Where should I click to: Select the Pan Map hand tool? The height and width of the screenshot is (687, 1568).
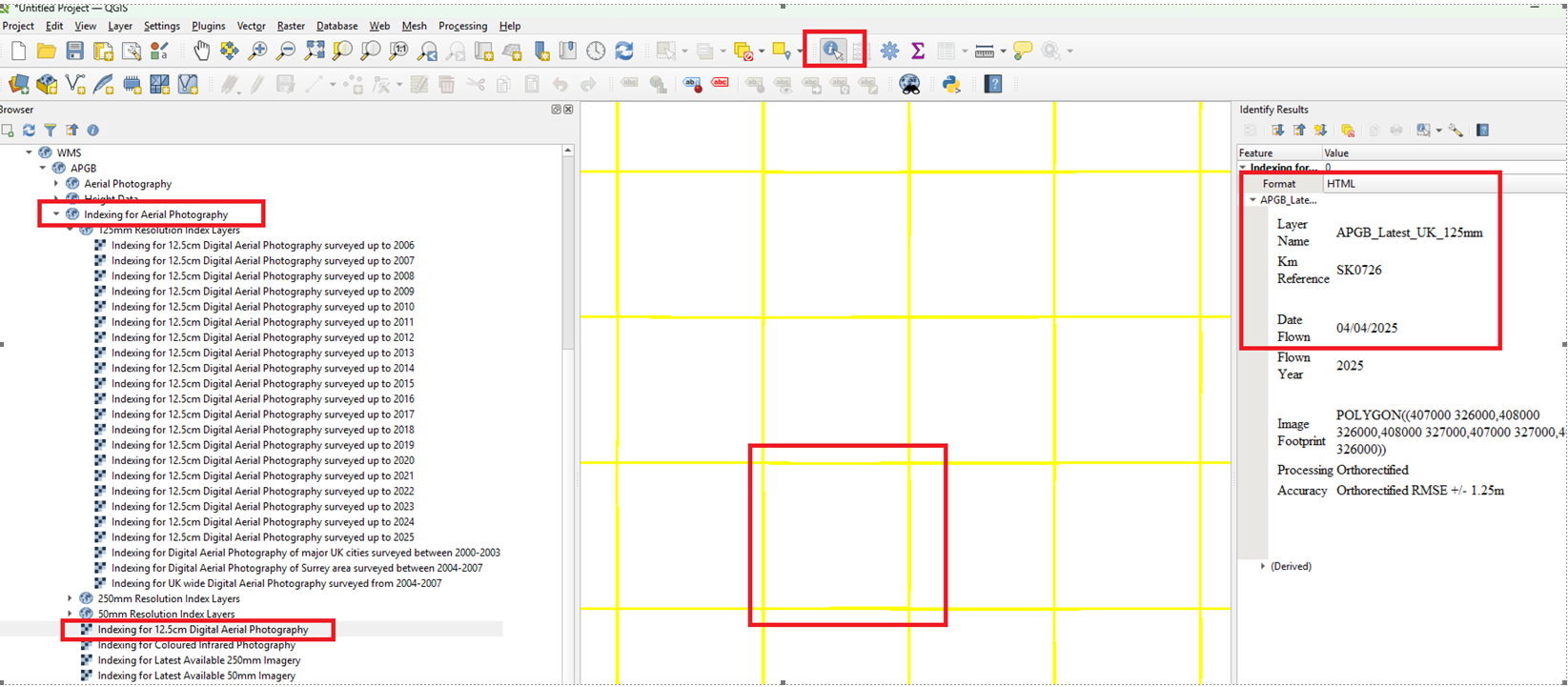pos(201,51)
